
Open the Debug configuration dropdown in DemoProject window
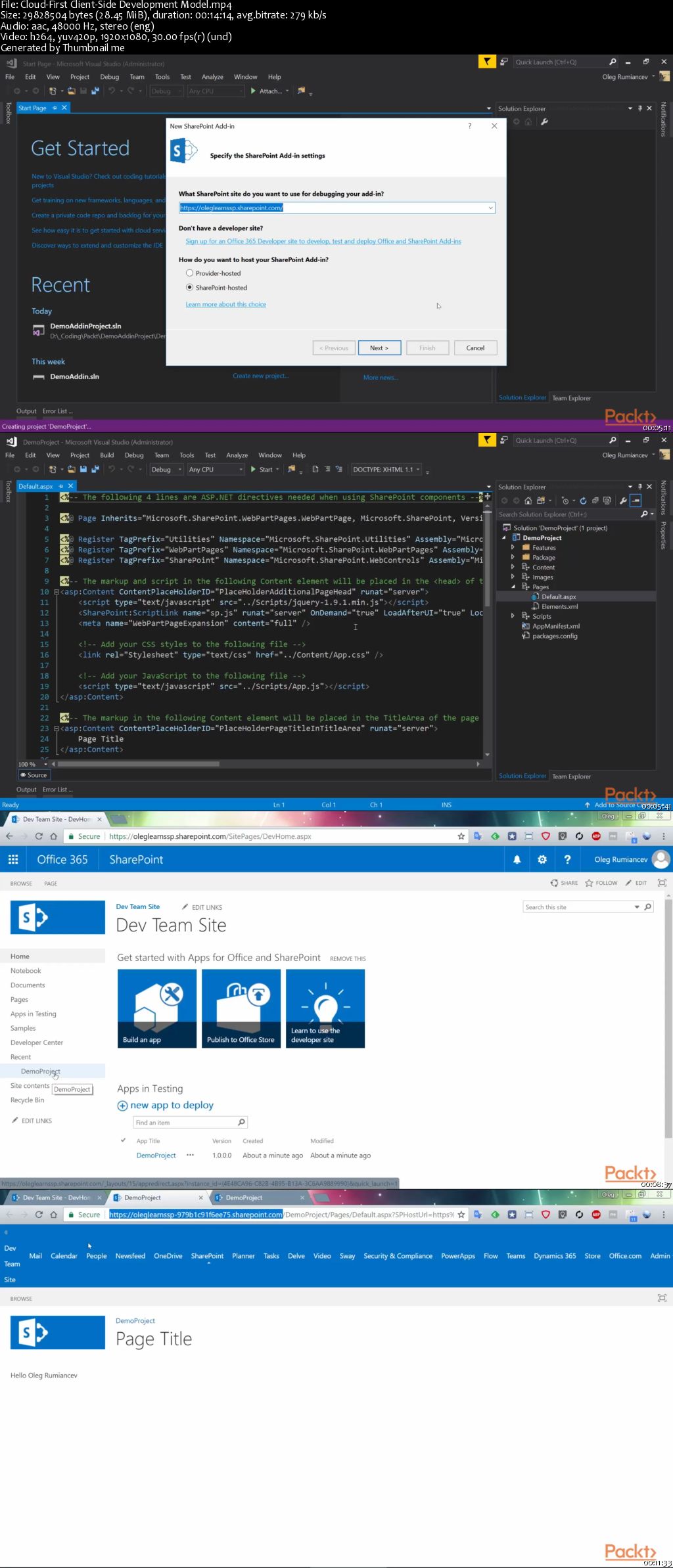(166, 470)
